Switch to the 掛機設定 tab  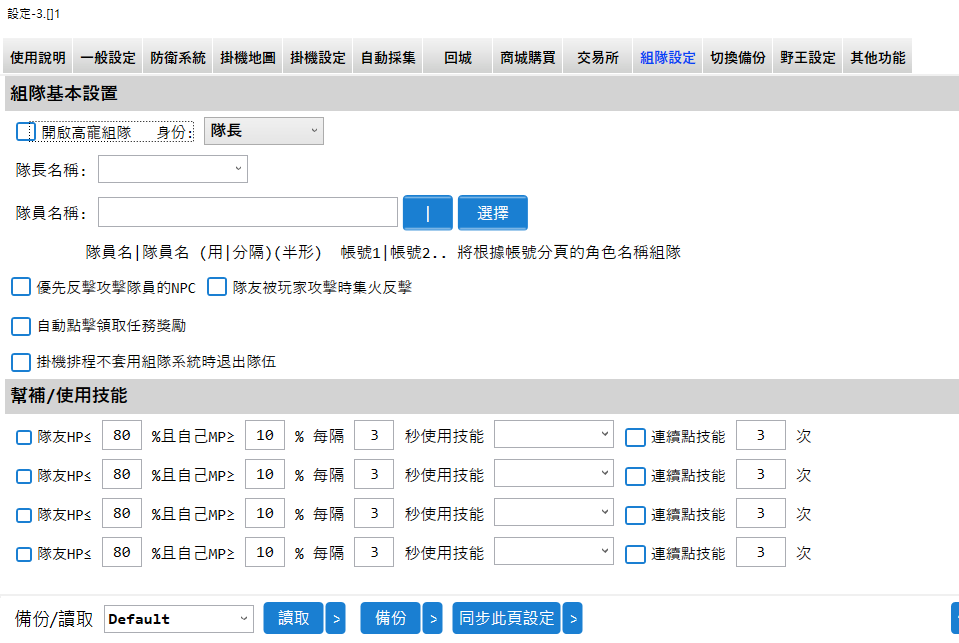pyautogui.click(x=318, y=58)
